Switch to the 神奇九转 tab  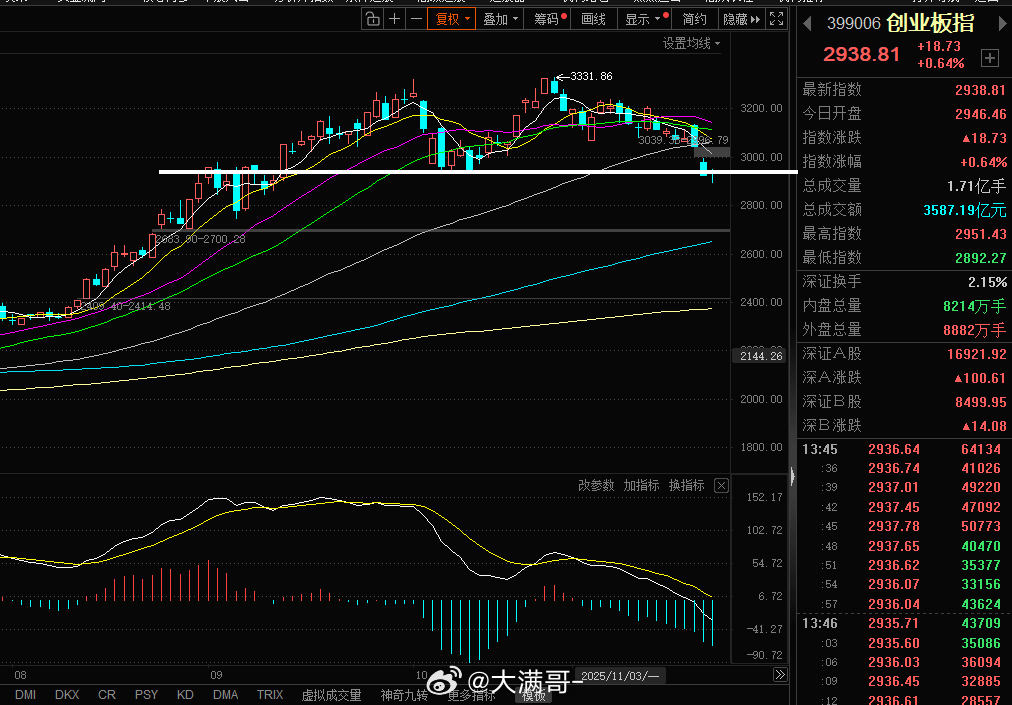click(403, 695)
